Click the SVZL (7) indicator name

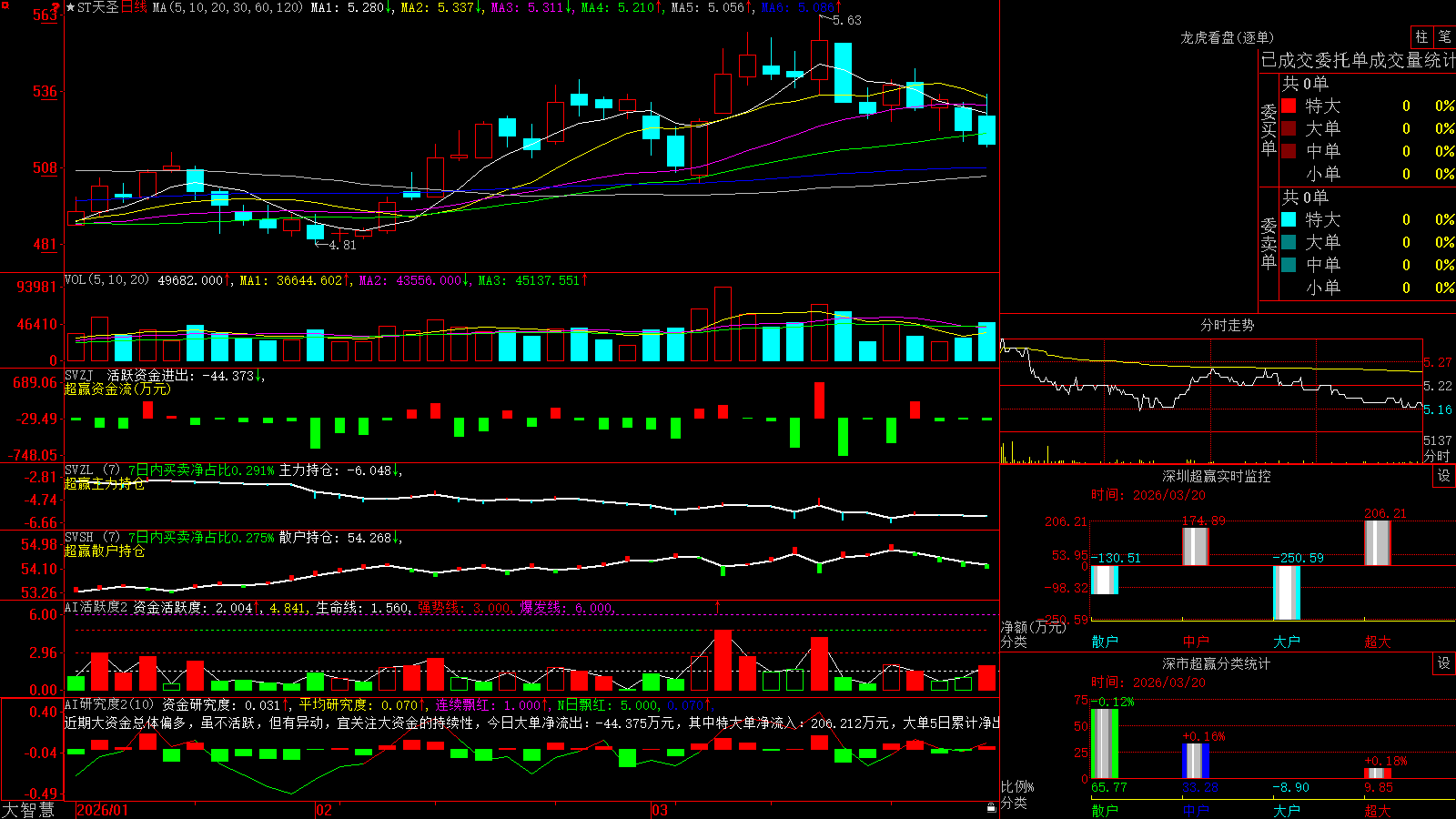[x=92, y=470]
